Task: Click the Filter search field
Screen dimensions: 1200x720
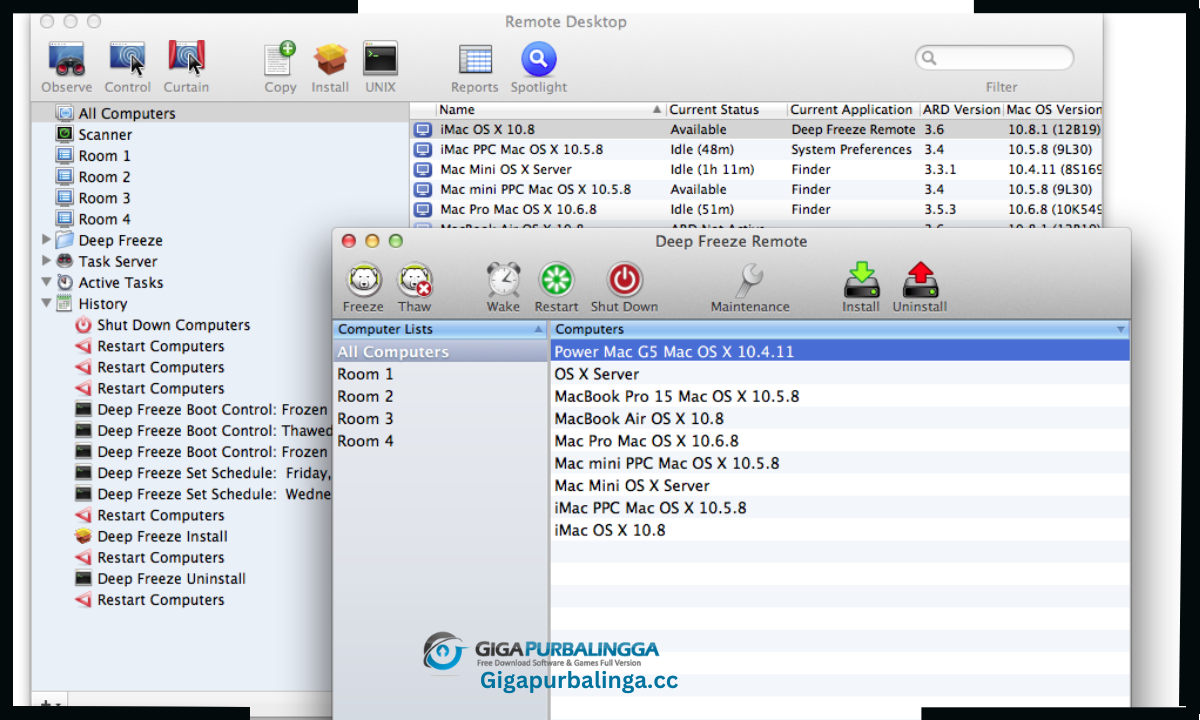Action: tap(994, 58)
